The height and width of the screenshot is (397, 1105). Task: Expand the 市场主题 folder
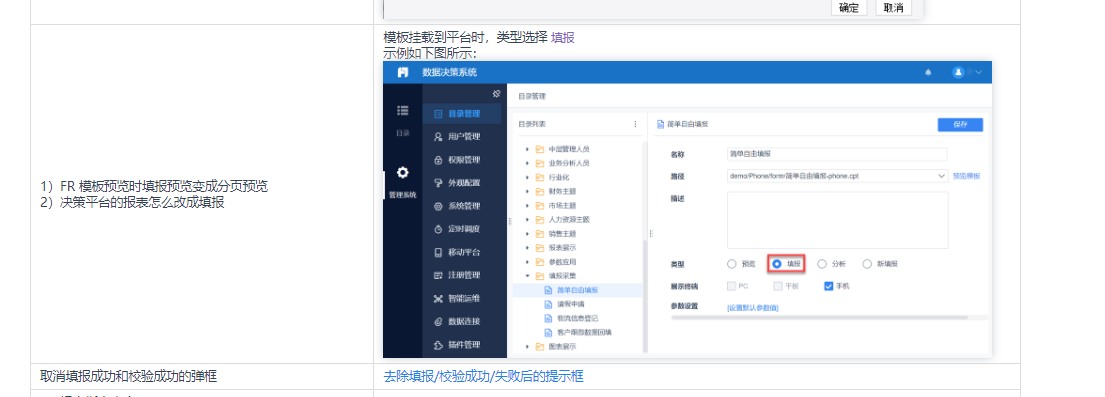pyautogui.click(x=527, y=205)
